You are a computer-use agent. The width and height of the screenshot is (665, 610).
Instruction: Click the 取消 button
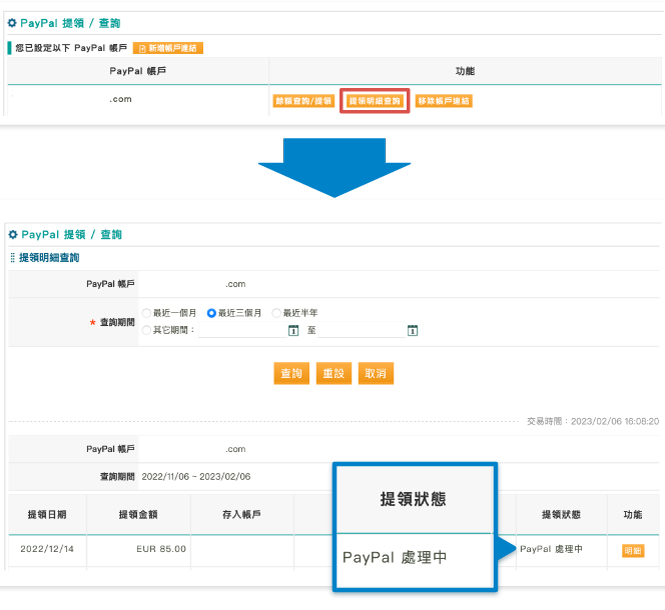(x=376, y=373)
